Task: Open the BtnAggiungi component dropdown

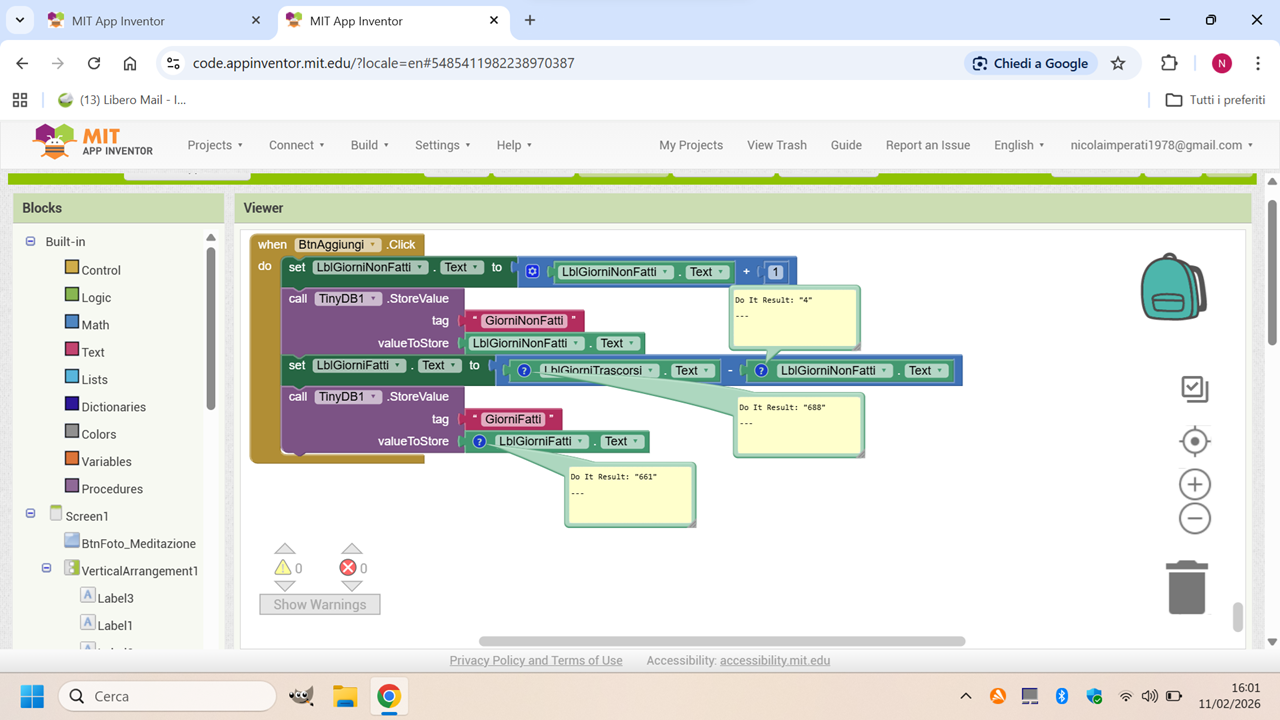Action: (373, 245)
